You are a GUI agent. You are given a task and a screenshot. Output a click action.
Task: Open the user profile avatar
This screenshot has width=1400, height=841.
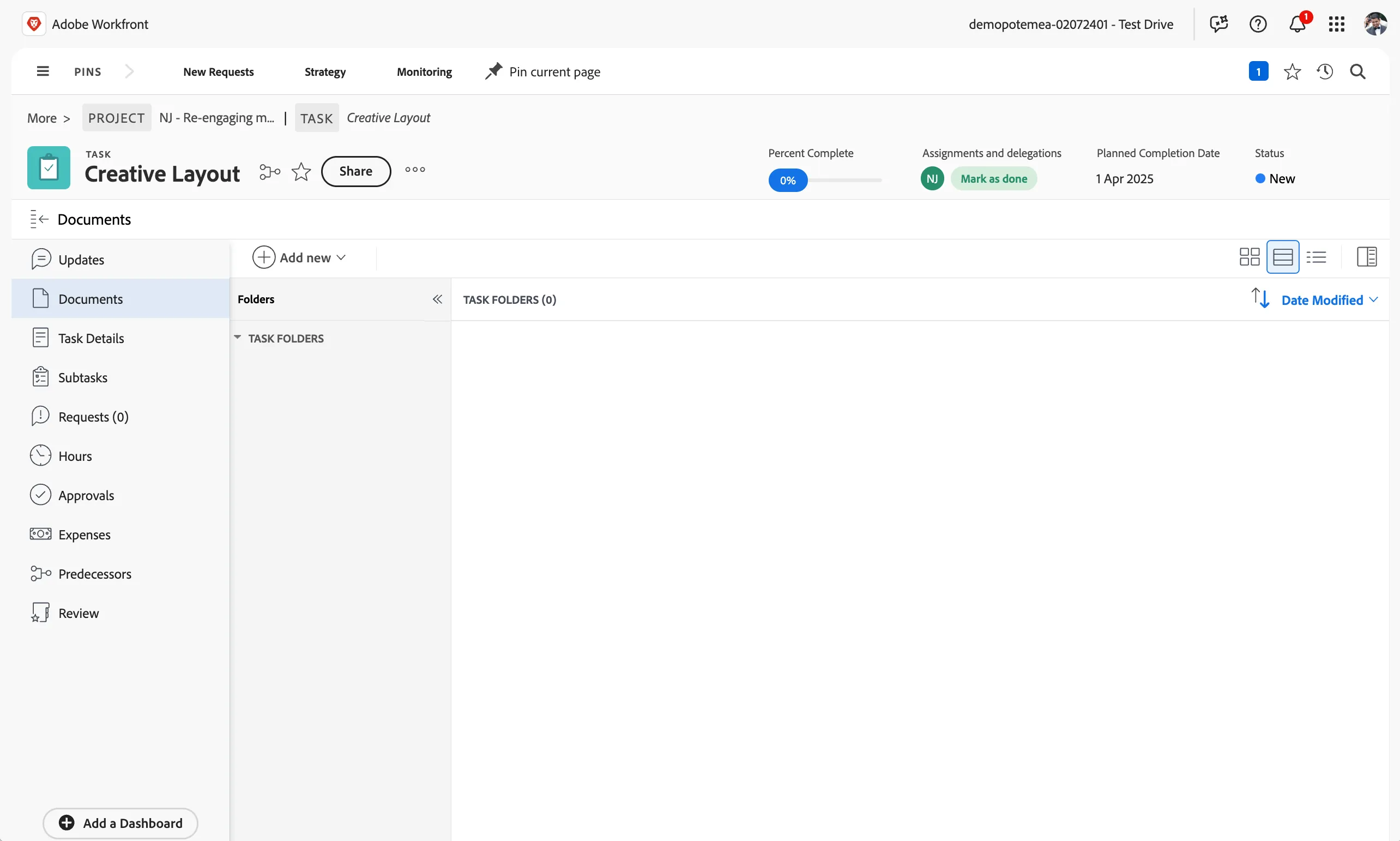click(x=1375, y=24)
